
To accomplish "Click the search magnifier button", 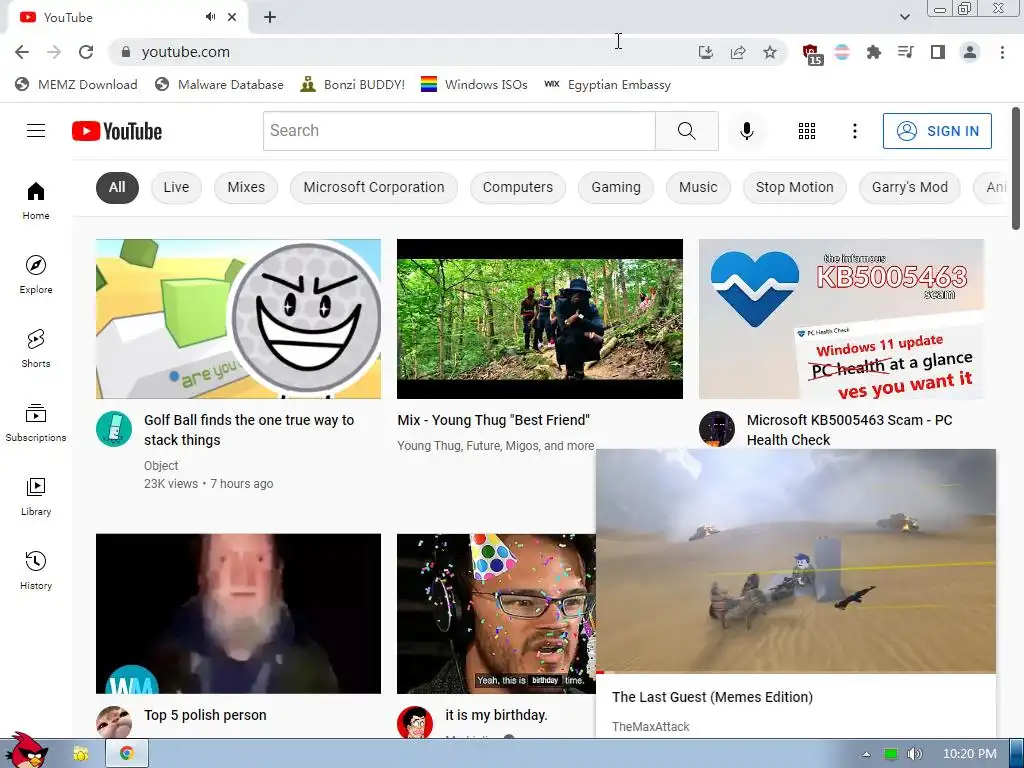I will pyautogui.click(x=686, y=131).
